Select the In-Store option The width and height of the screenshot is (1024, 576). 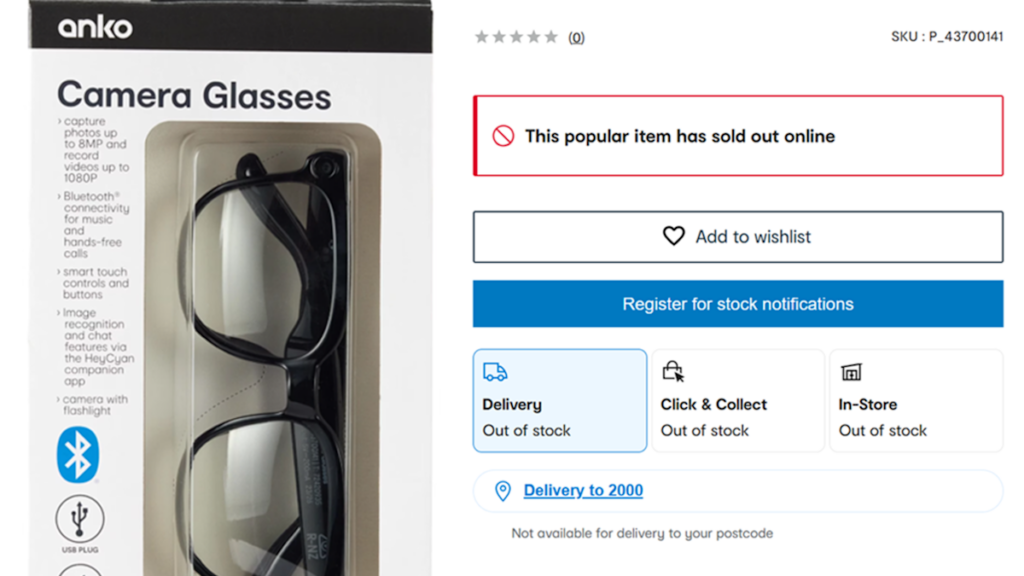(916, 400)
